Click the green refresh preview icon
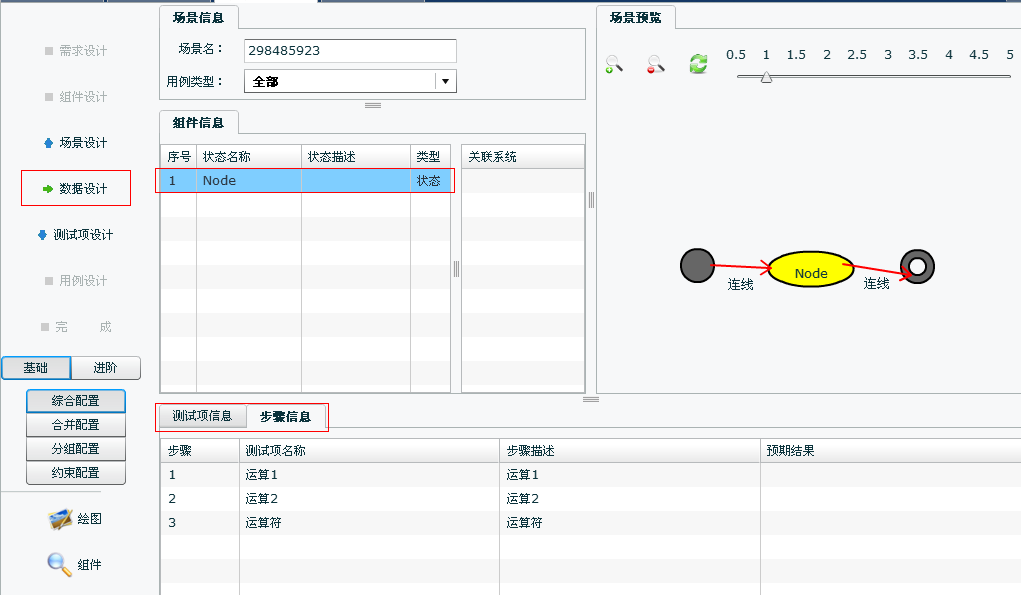1021x595 pixels. (698, 64)
